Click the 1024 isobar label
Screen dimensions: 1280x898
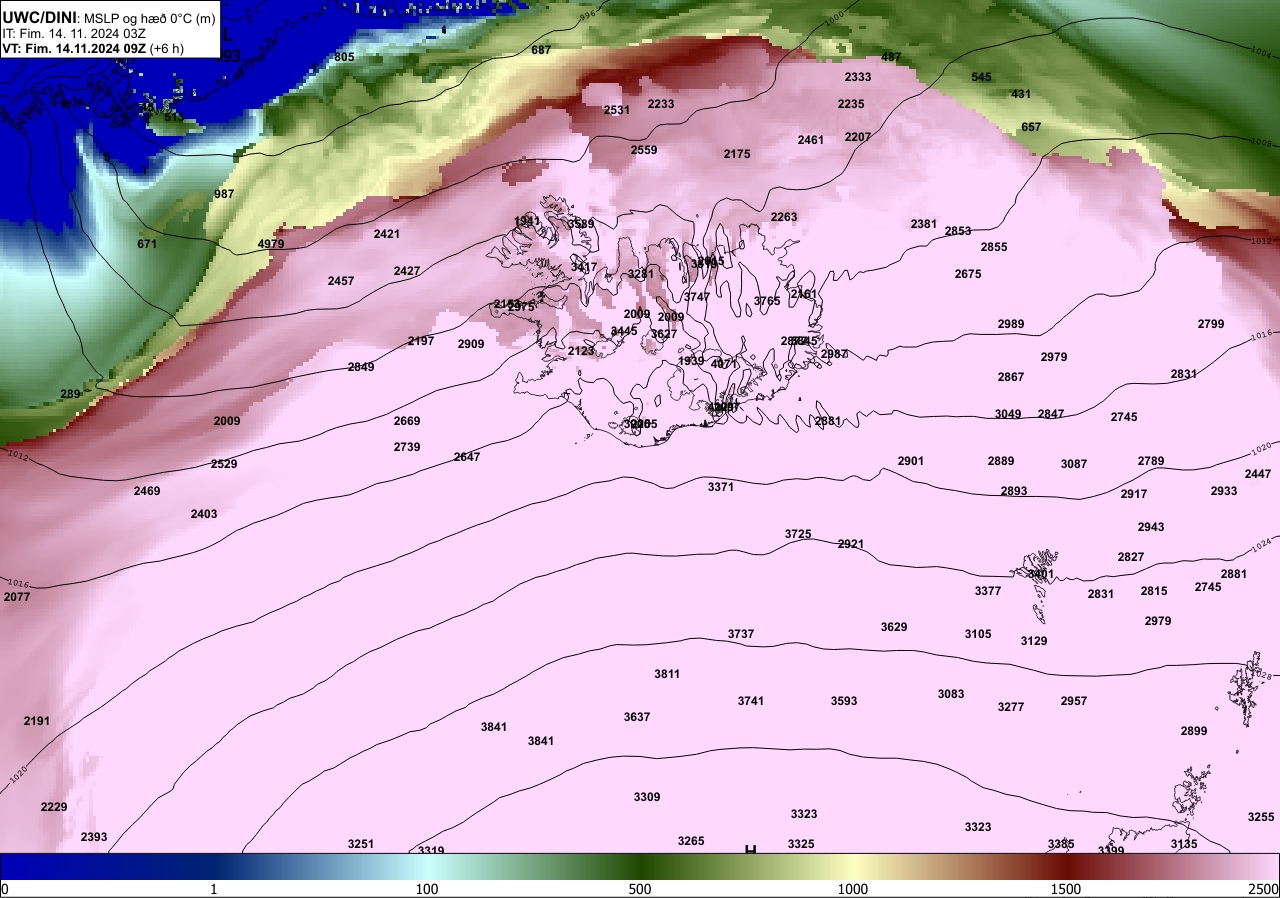[1262, 546]
